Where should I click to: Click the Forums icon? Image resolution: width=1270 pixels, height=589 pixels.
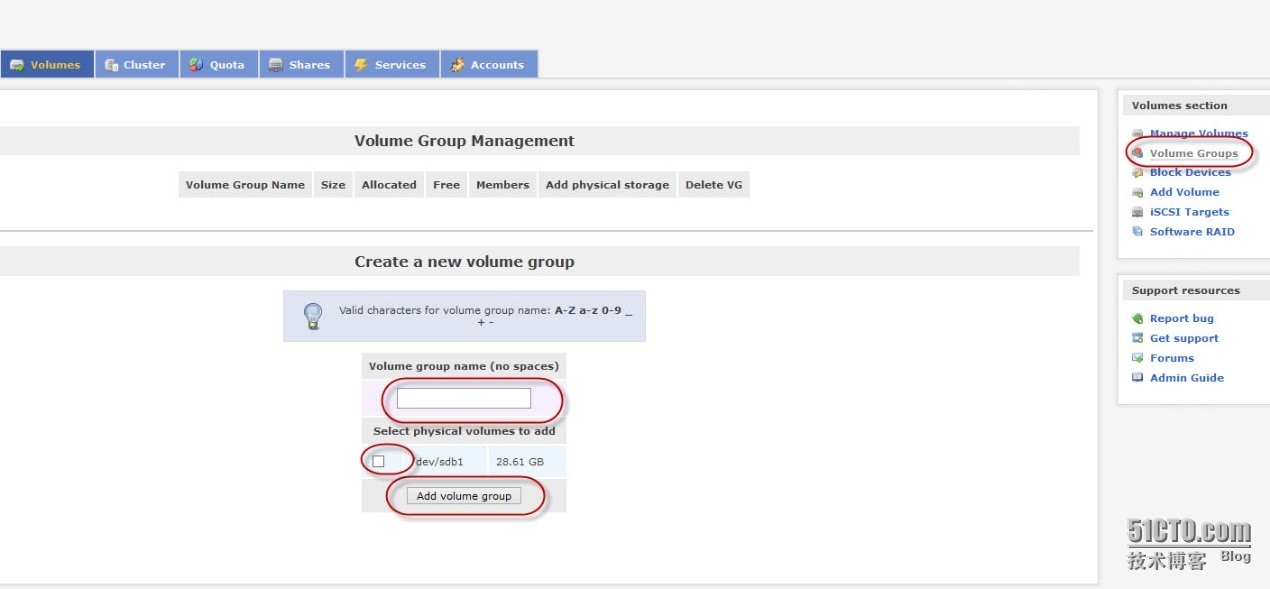(x=1137, y=358)
